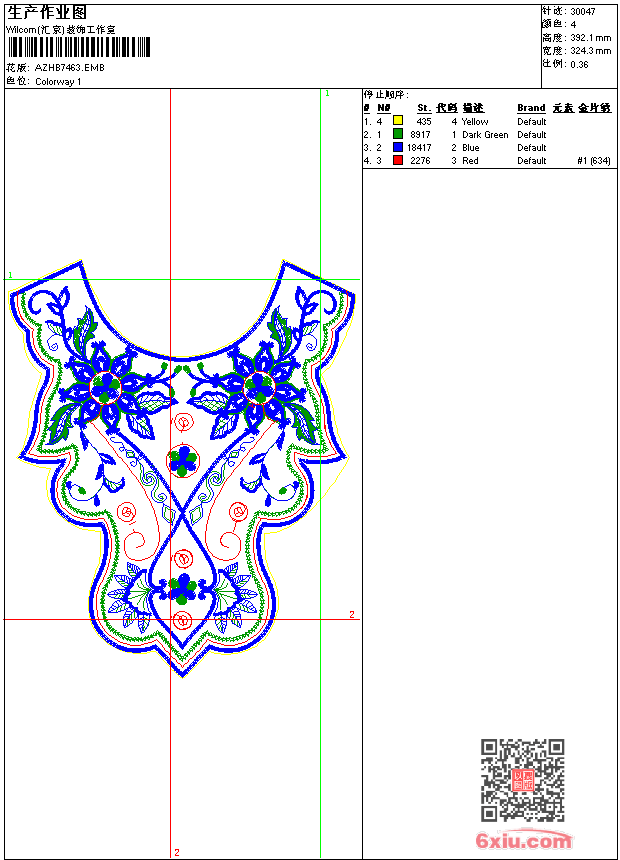Click the N# column header

(384, 108)
